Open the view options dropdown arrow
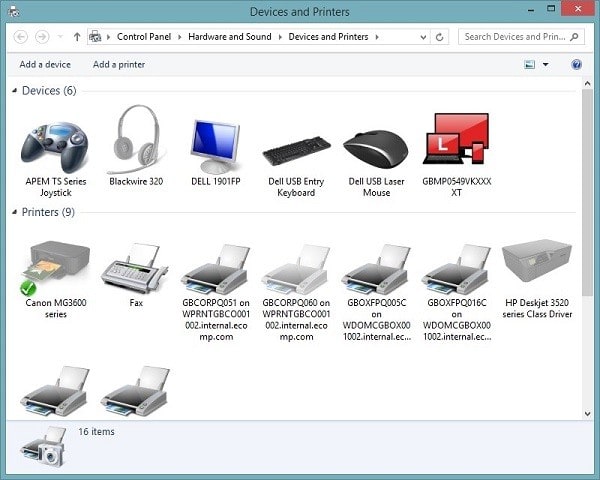 546,64
